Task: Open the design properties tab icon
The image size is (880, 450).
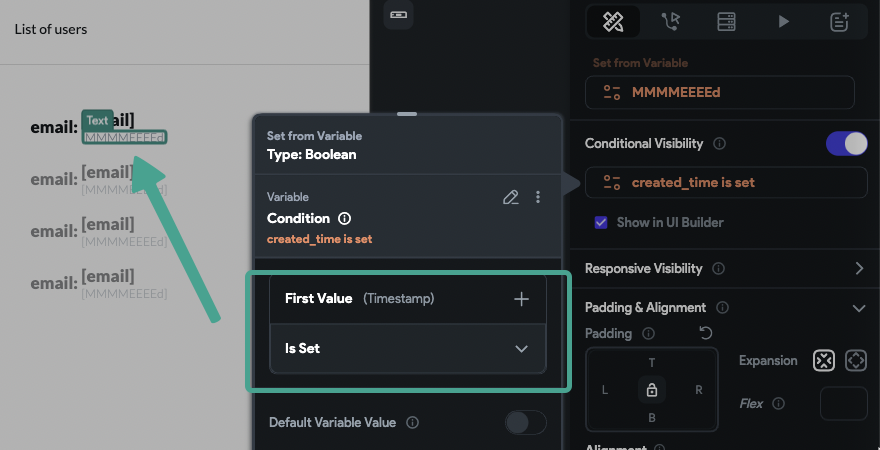Action: click(613, 22)
